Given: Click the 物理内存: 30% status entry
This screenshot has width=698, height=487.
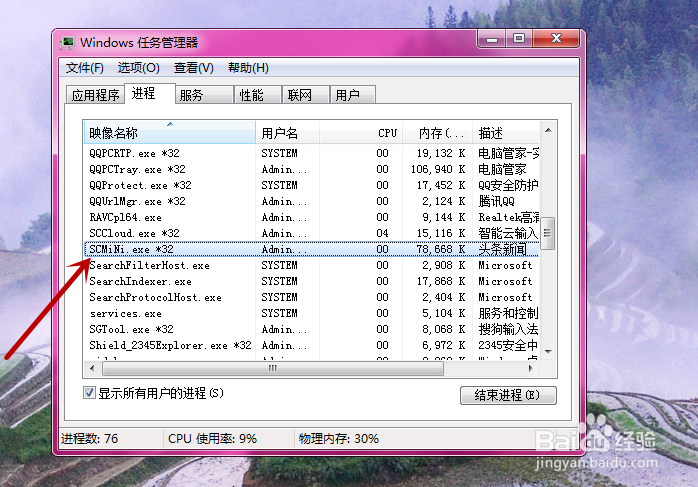Looking at the screenshot, I should pos(339,439).
